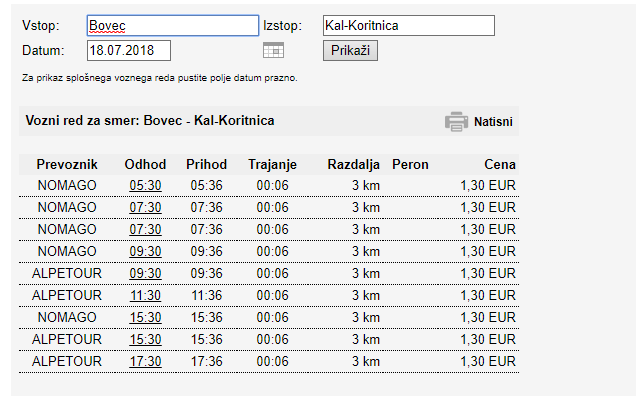Focus the Izstop field with Kal-Koritnica

click(x=409, y=26)
